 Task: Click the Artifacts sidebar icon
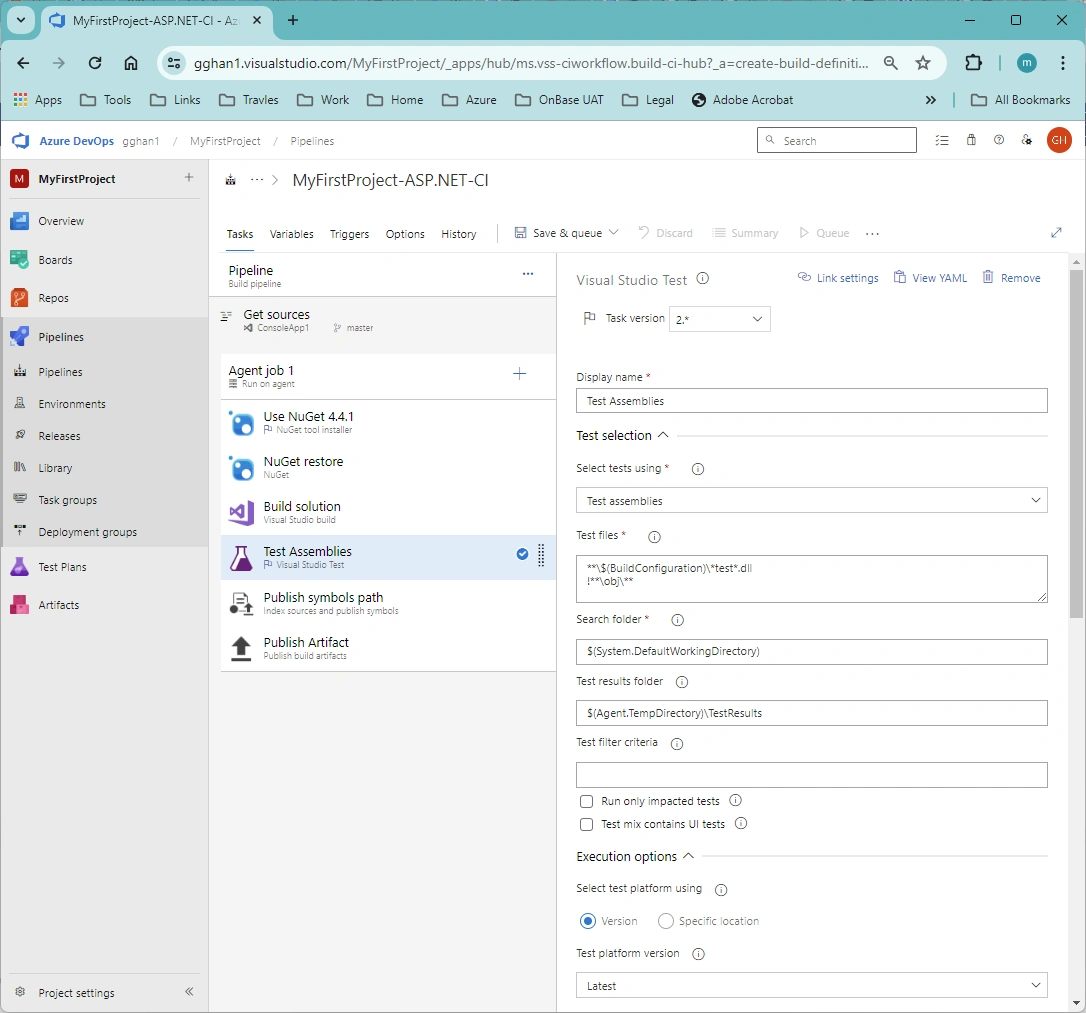19,604
